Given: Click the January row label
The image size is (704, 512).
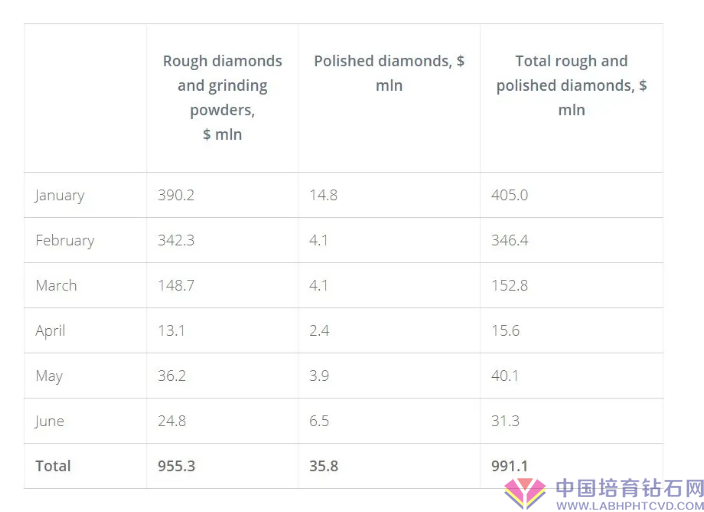Looking at the screenshot, I should tap(60, 195).
